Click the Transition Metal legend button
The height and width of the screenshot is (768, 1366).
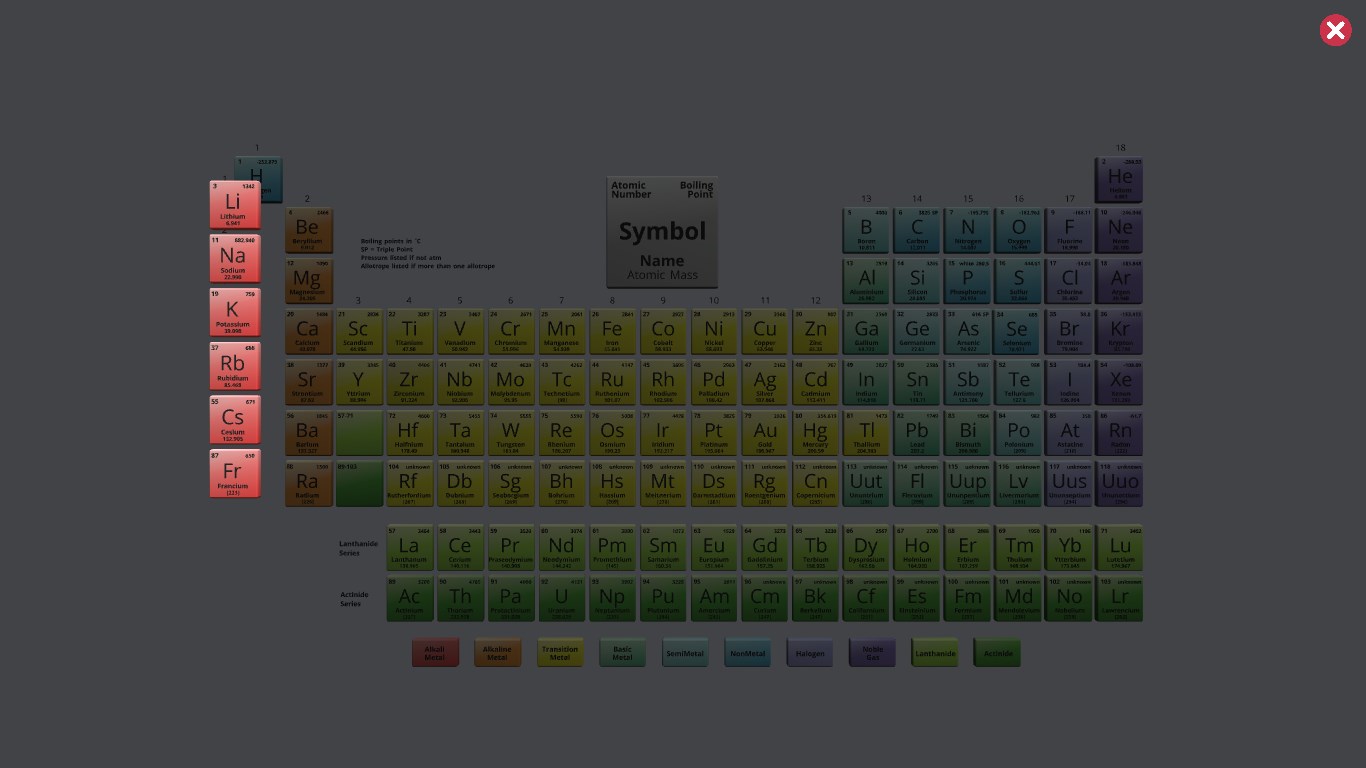(x=560, y=653)
